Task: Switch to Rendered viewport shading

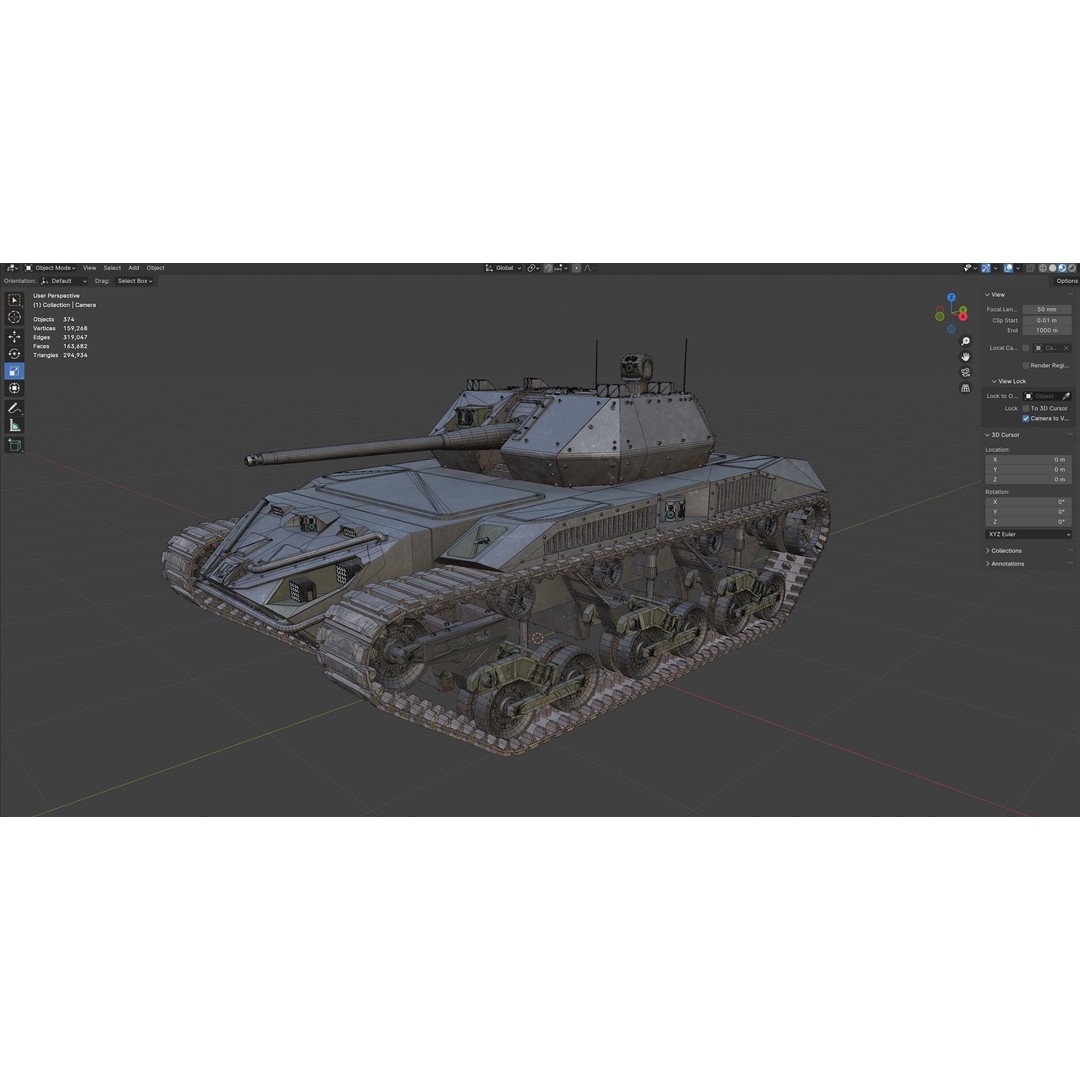Action: point(1071,268)
